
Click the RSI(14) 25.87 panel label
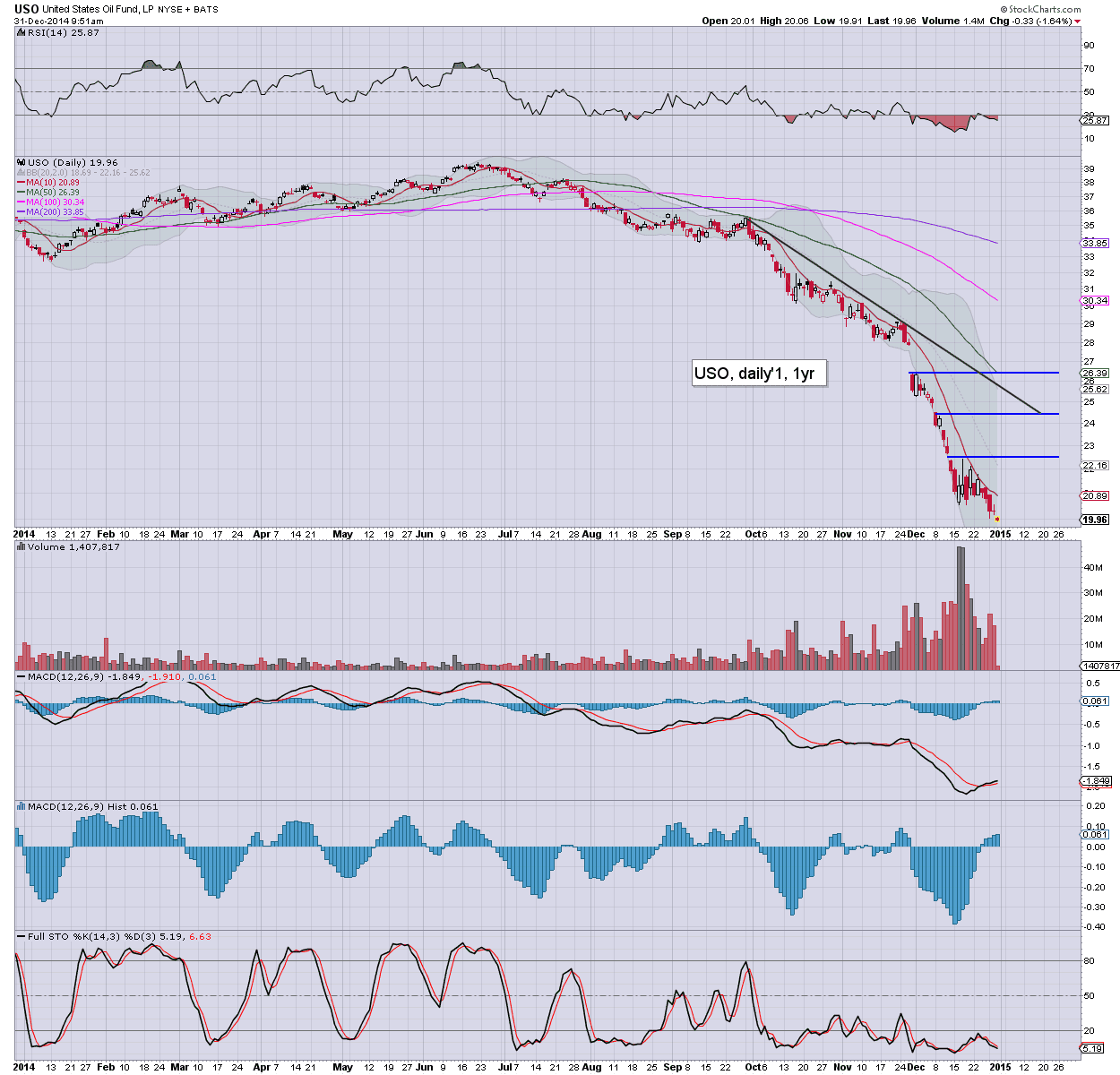(x=63, y=32)
